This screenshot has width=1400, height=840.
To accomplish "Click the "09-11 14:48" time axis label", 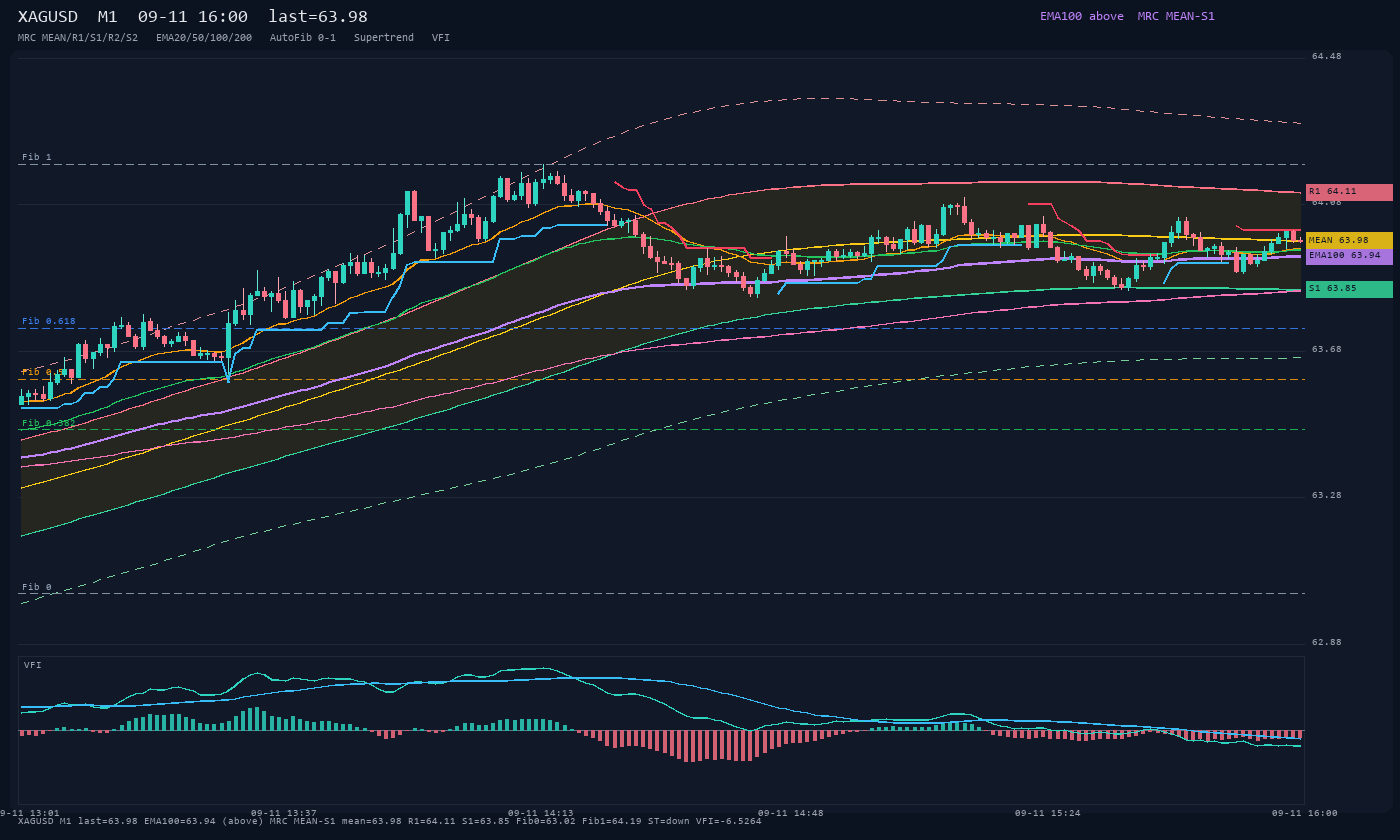I will 791,814.
